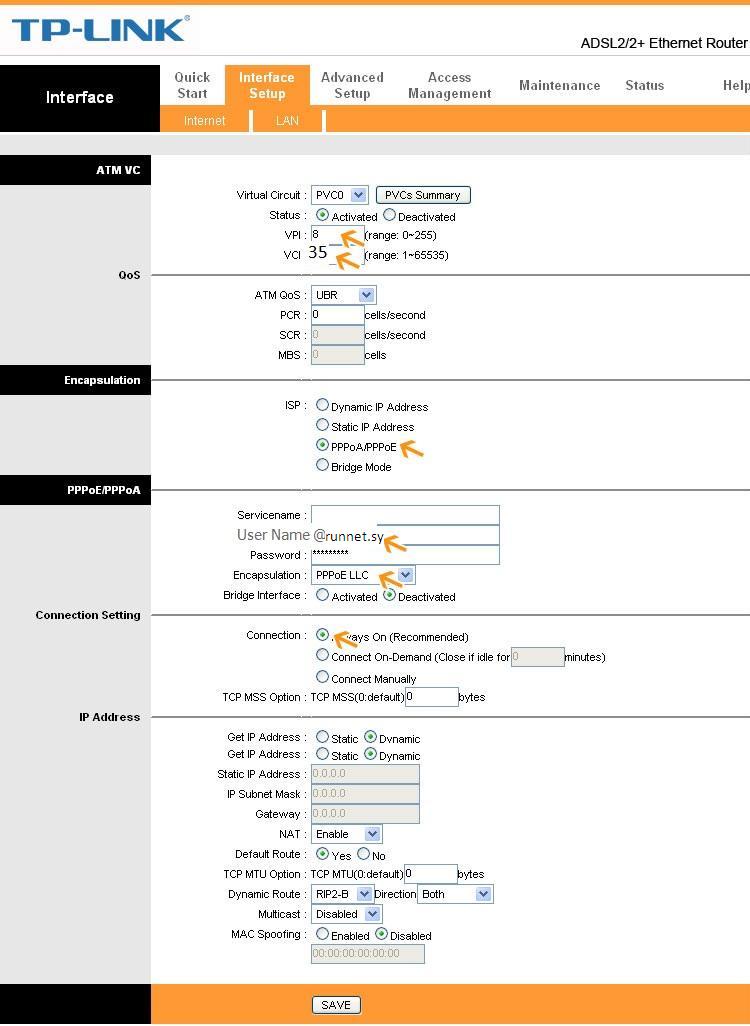Set Bridge Interface to Activated

coord(322,595)
